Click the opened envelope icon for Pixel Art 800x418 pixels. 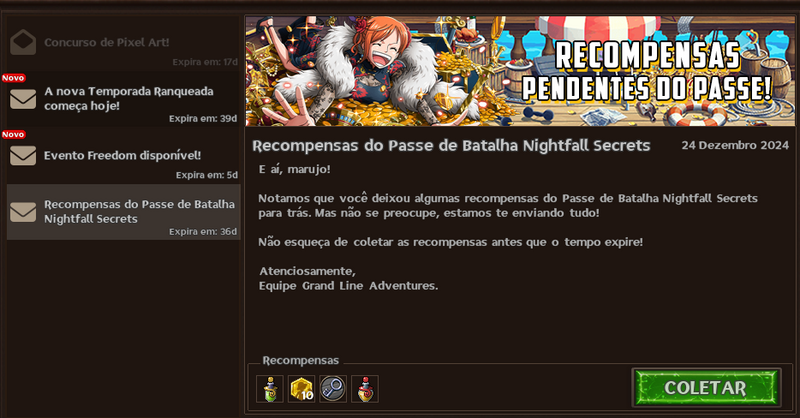coord(23,42)
